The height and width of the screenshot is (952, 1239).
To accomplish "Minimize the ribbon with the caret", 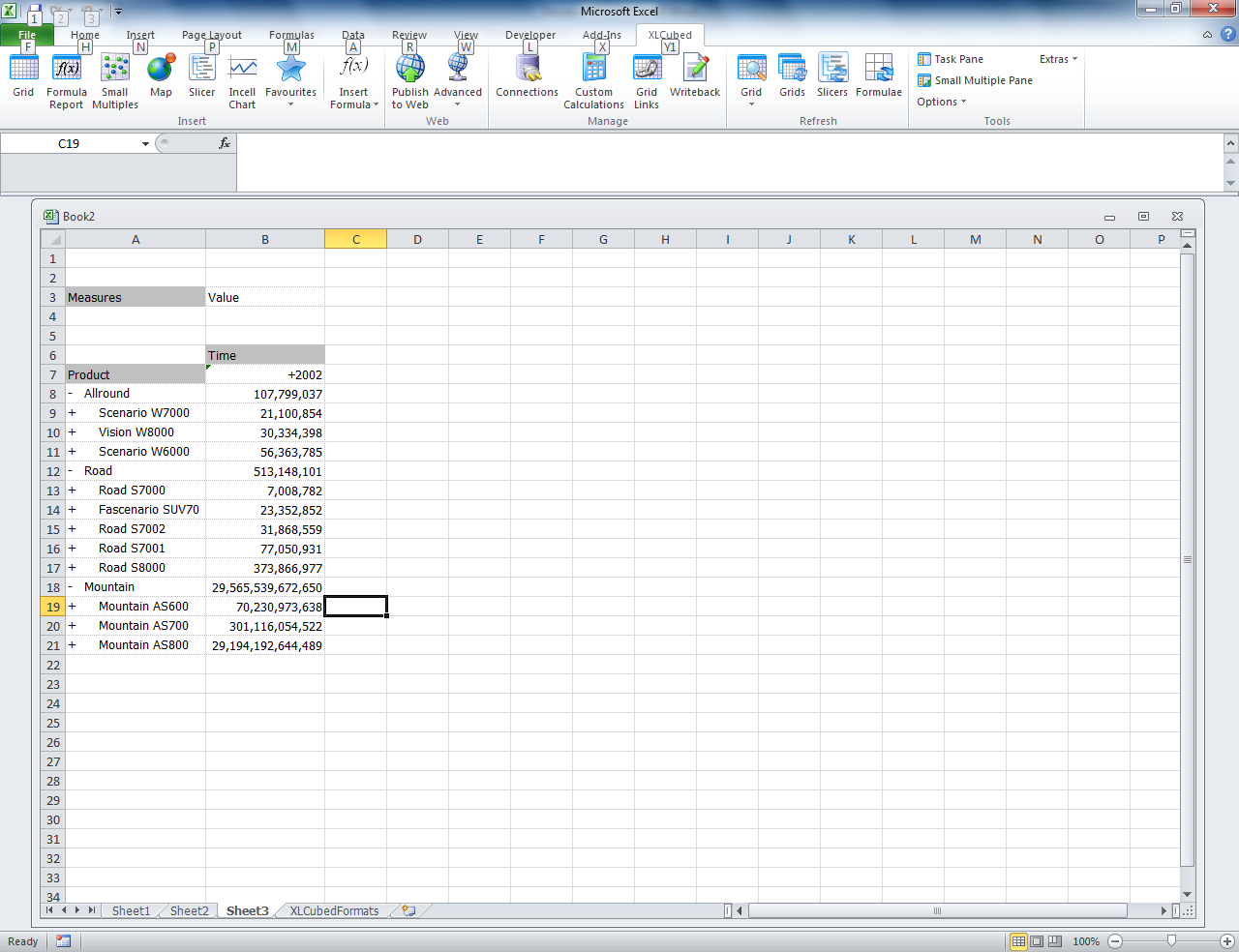I will [1207, 35].
